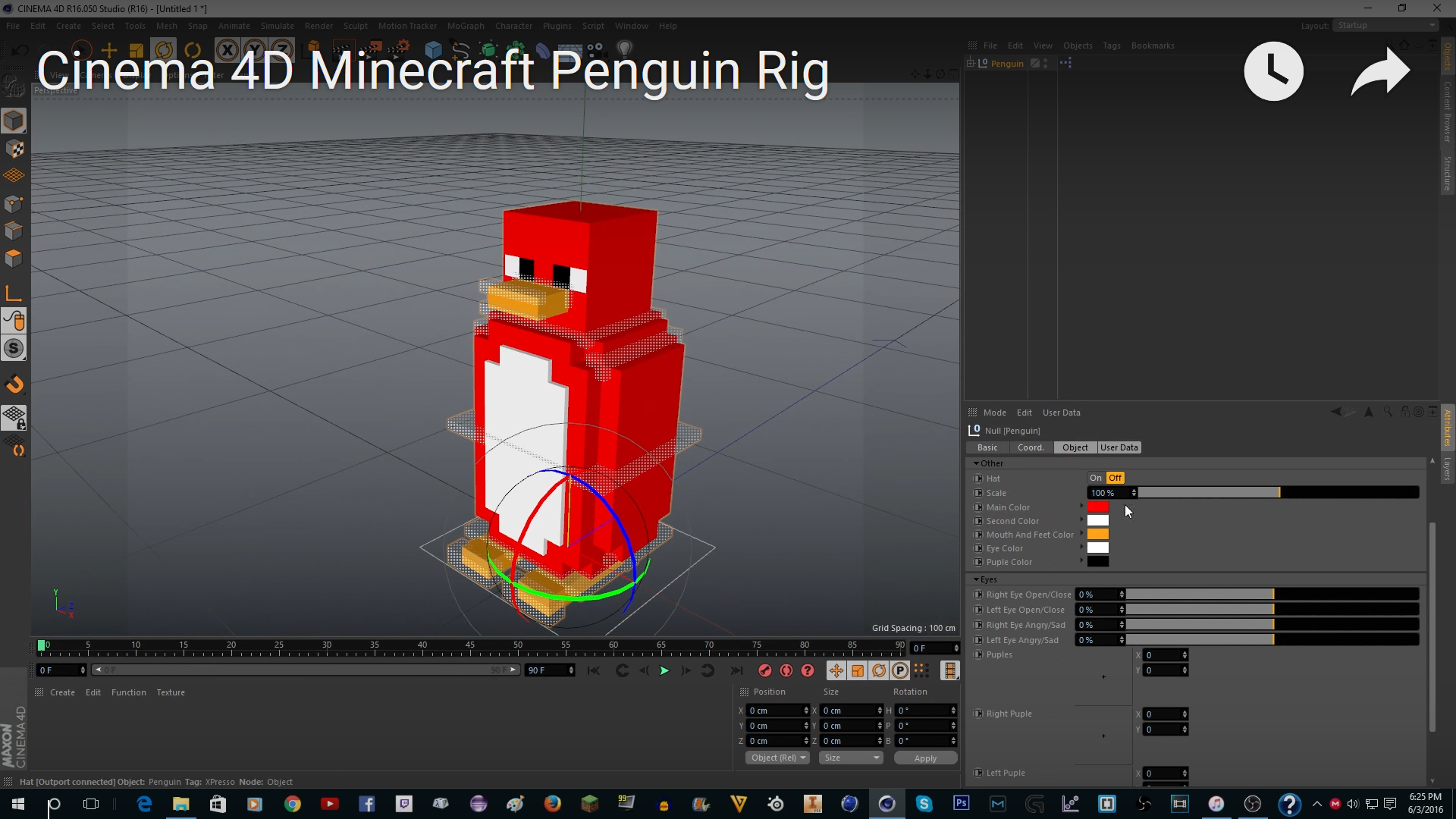Toggle Penguin object visibility dots
The height and width of the screenshot is (819, 1456).
click(x=1045, y=64)
